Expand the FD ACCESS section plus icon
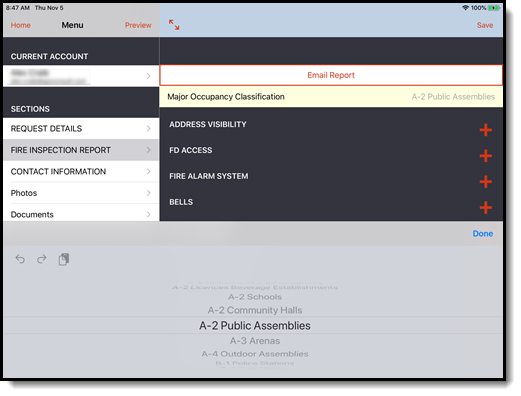Viewport: 521px width, 396px height. (485, 156)
